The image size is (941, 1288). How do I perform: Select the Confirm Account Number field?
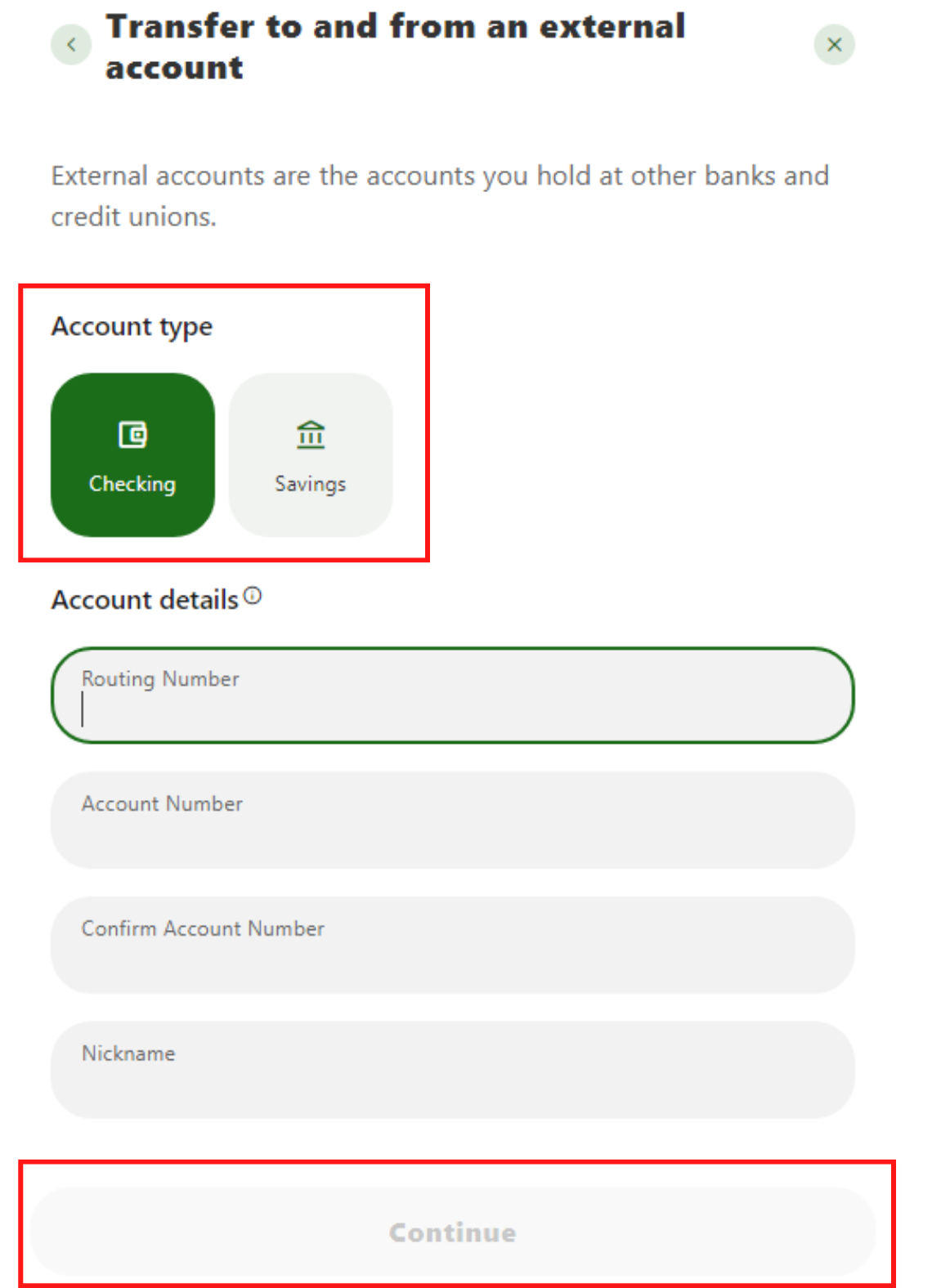(452, 945)
